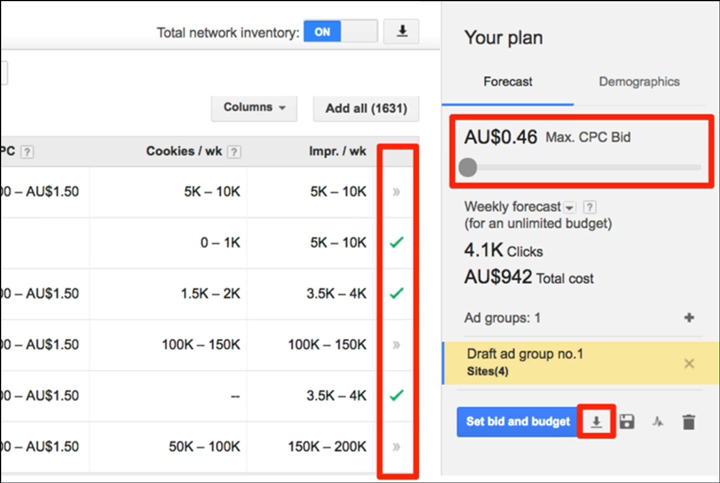
Task: Open the Columns dropdown
Action: point(254,108)
